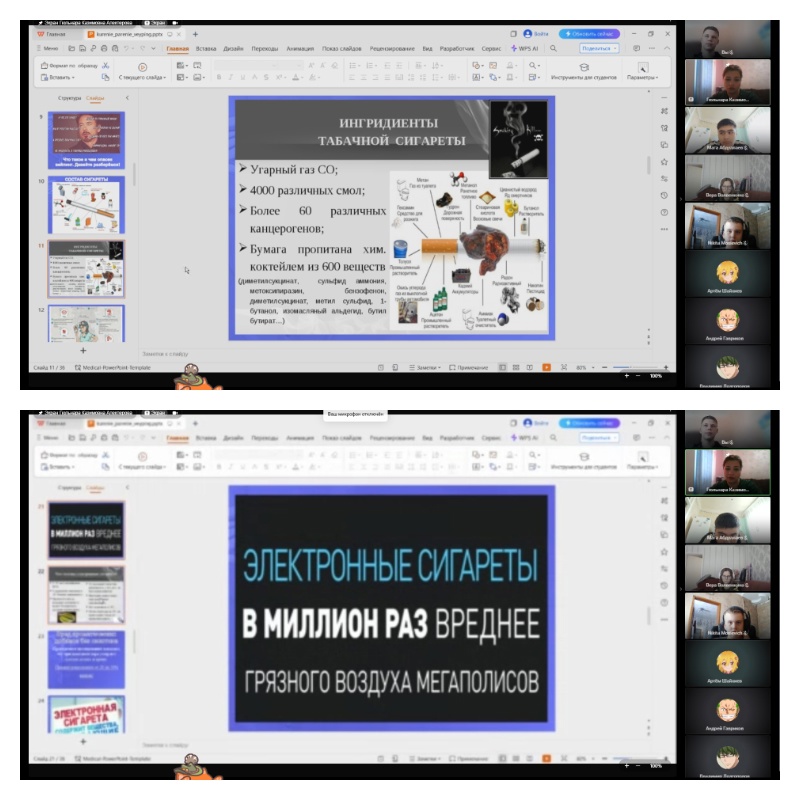Start slideshow with play icon in upper window
The height and width of the screenshot is (800, 800).
coord(142,67)
